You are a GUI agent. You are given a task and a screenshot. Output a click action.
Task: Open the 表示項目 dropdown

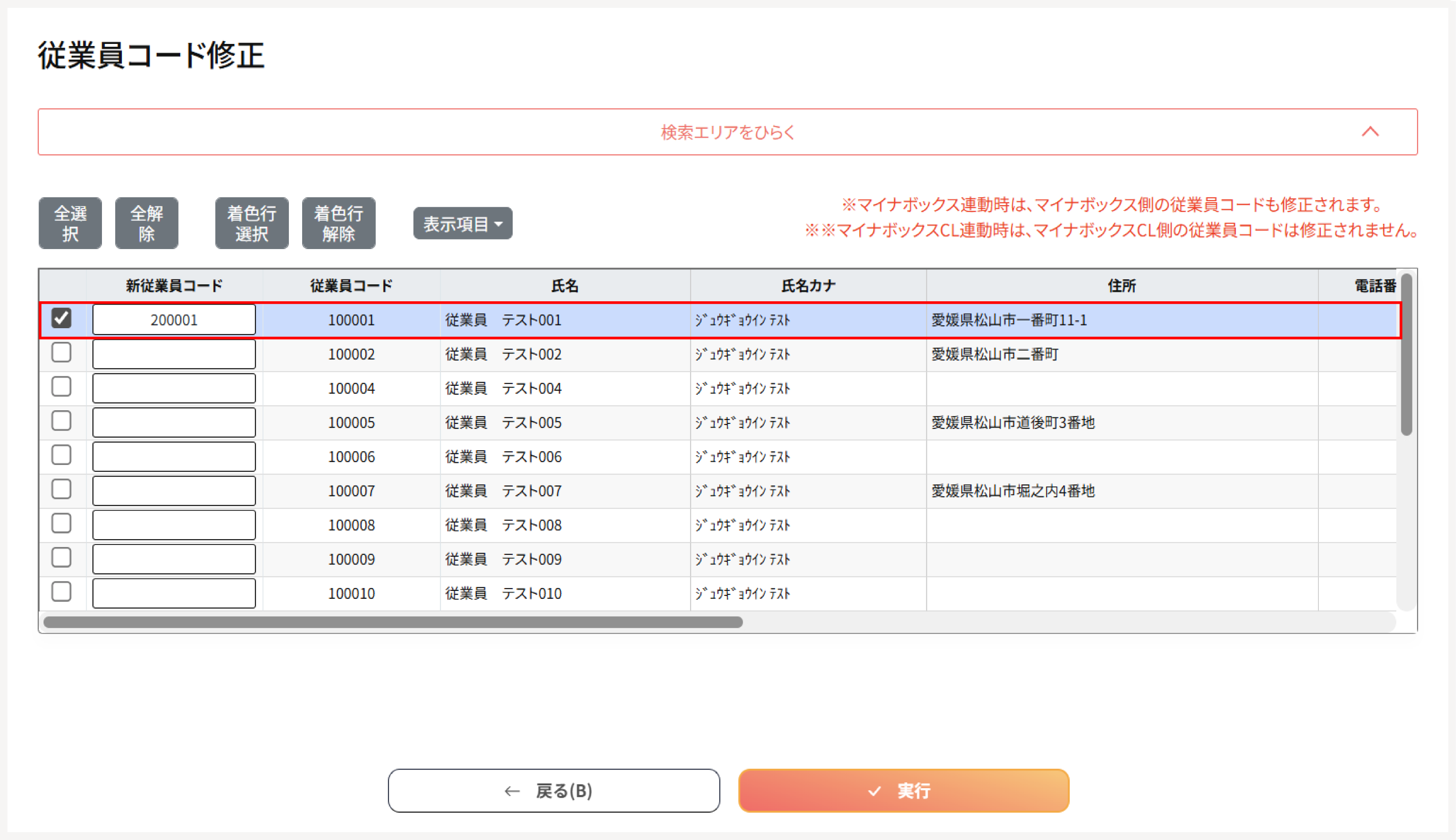coord(463,223)
